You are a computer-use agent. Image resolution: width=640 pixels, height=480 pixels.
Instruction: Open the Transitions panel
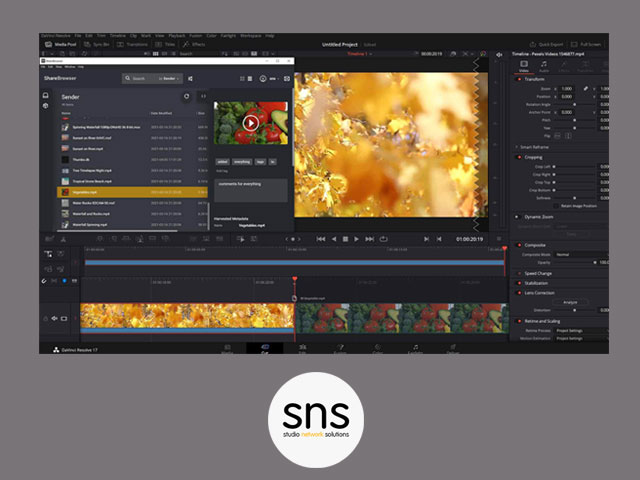pos(132,44)
